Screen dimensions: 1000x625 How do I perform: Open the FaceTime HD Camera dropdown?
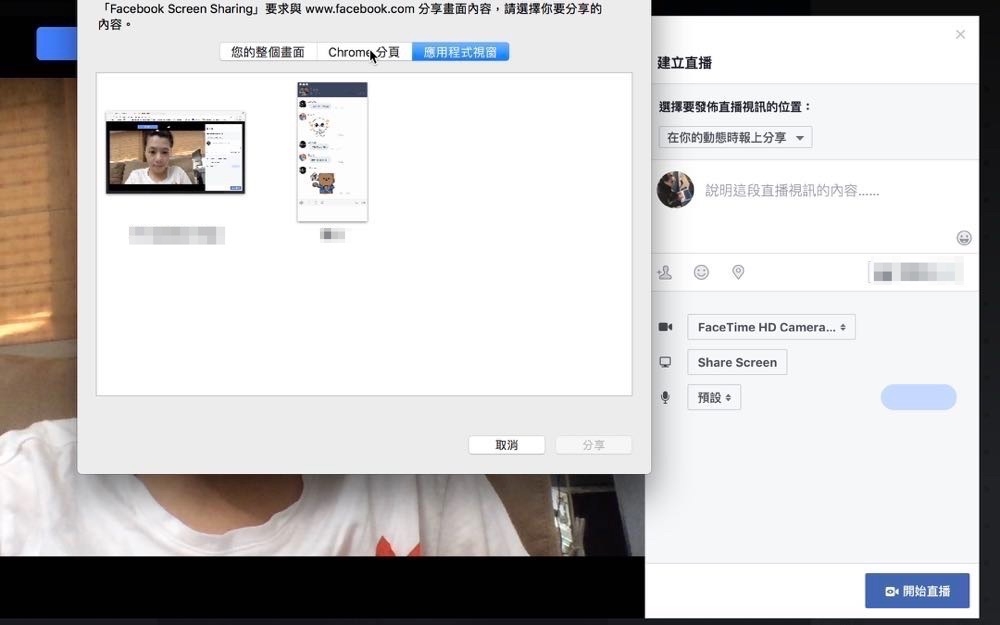(x=771, y=327)
